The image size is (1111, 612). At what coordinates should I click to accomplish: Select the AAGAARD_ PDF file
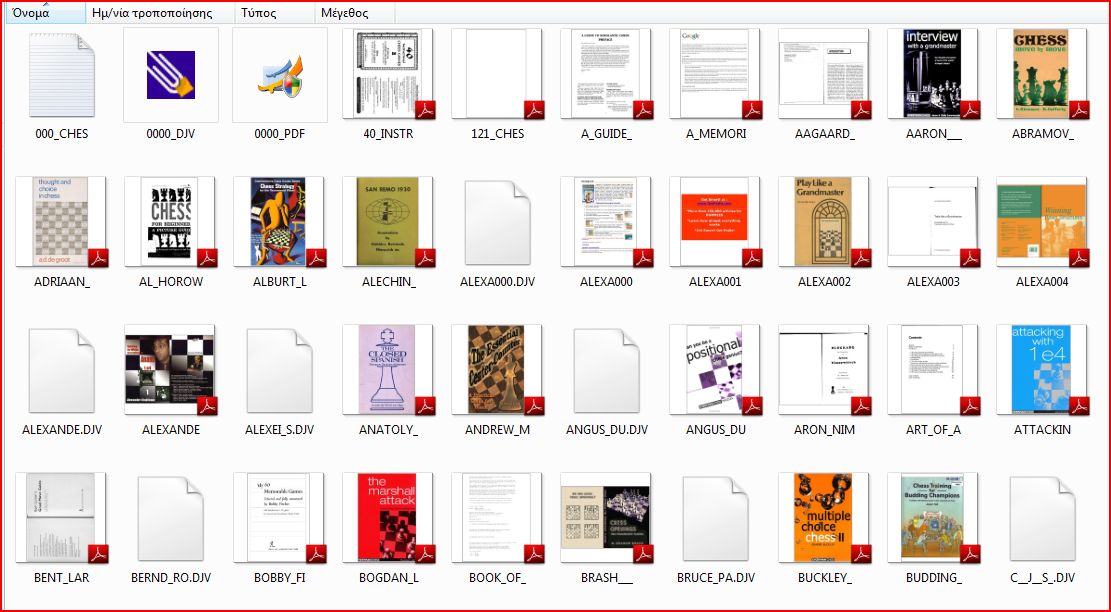coord(825,74)
